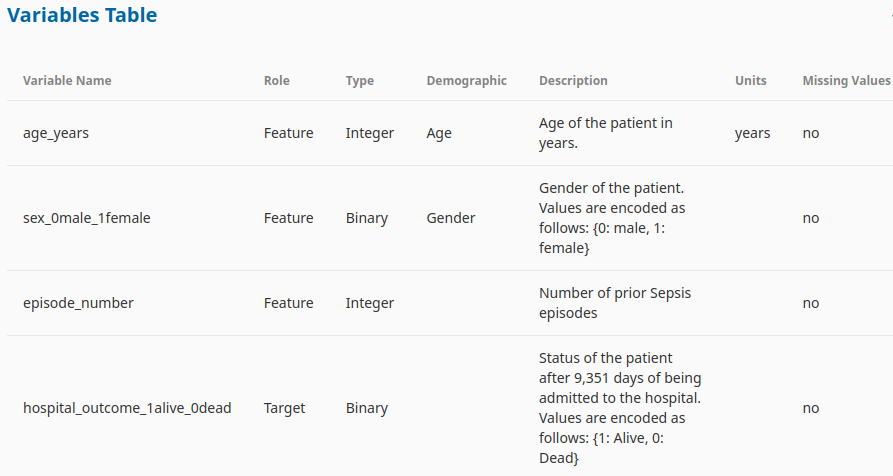Select the sex_0male_1female variable name
Image resolution: width=893 pixels, height=476 pixels.
87,218
